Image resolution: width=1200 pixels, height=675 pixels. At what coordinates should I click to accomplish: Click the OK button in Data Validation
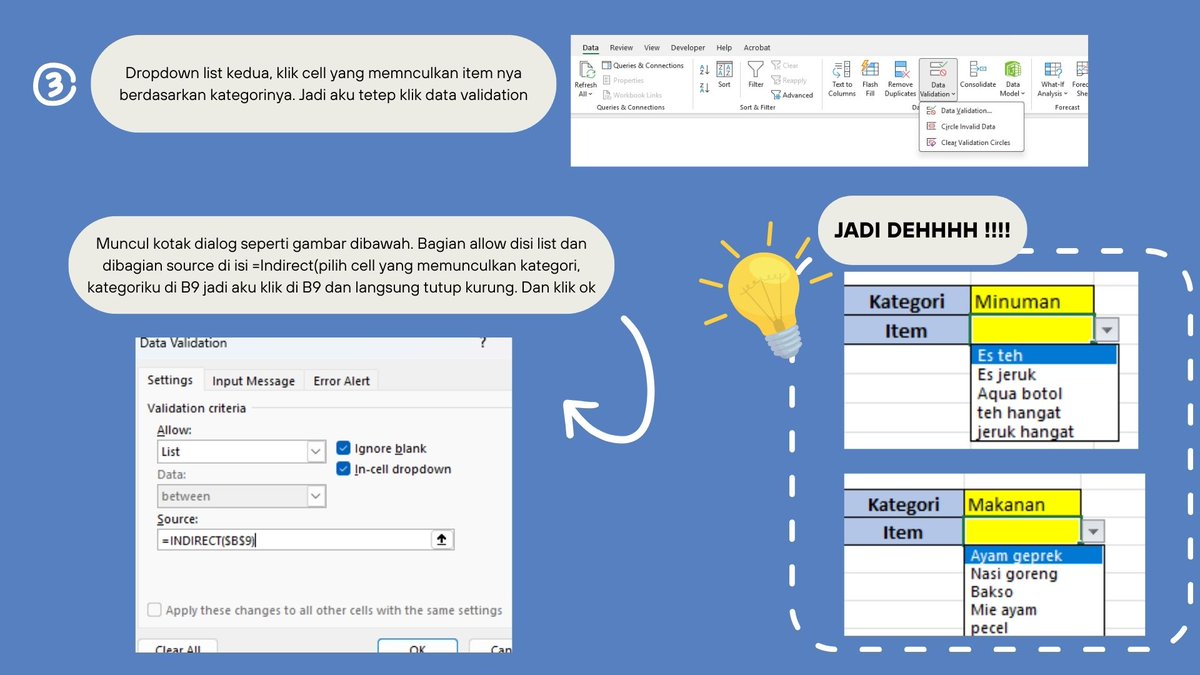pyautogui.click(x=417, y=648)
